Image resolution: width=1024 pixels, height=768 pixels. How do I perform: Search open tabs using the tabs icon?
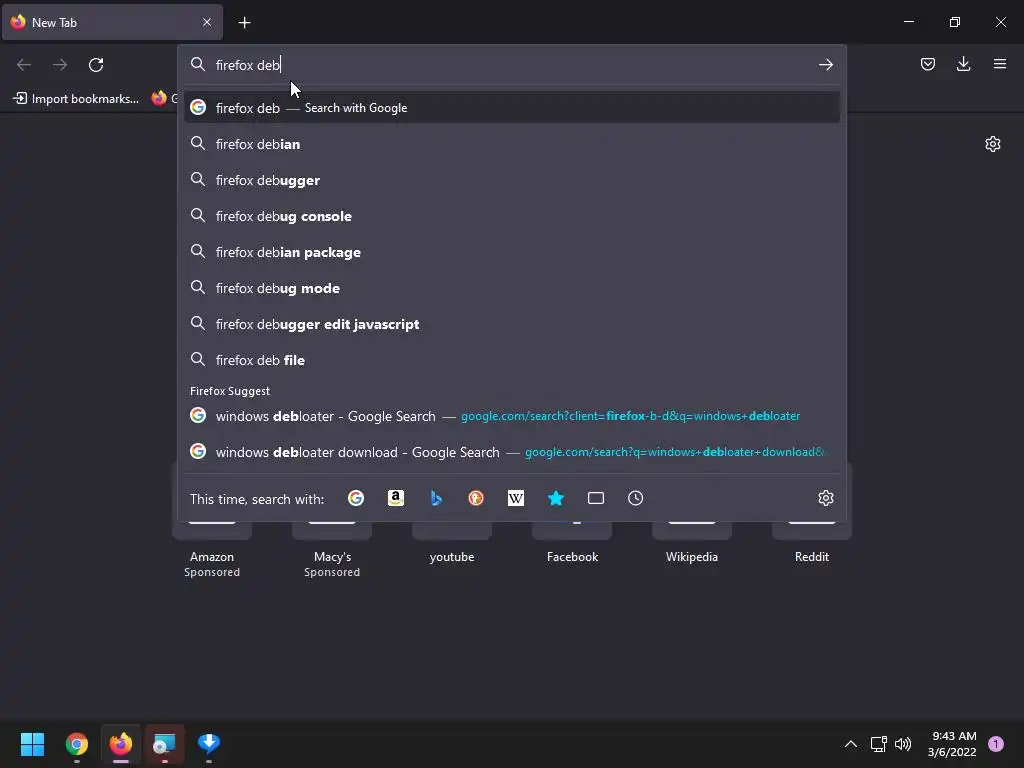click(x=596, y=498)
